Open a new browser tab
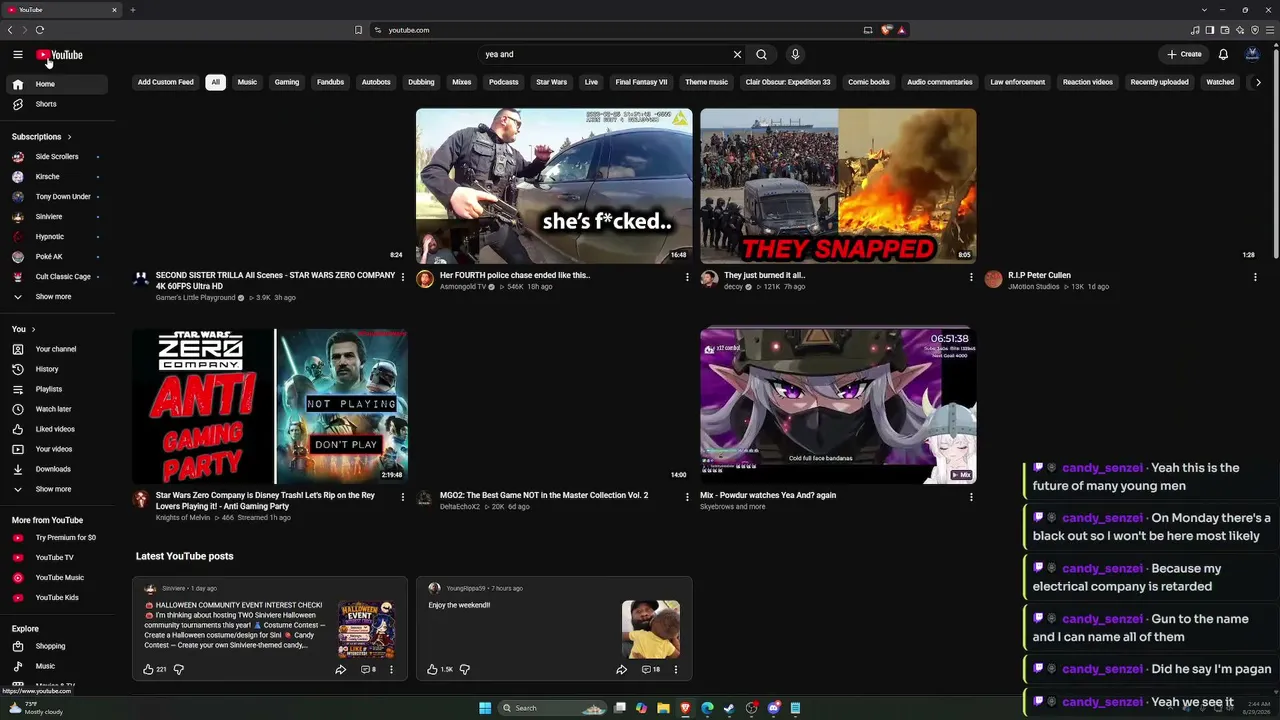Image resolution: width=1280 pixels, height=720 pixels. tap(132, 10)
